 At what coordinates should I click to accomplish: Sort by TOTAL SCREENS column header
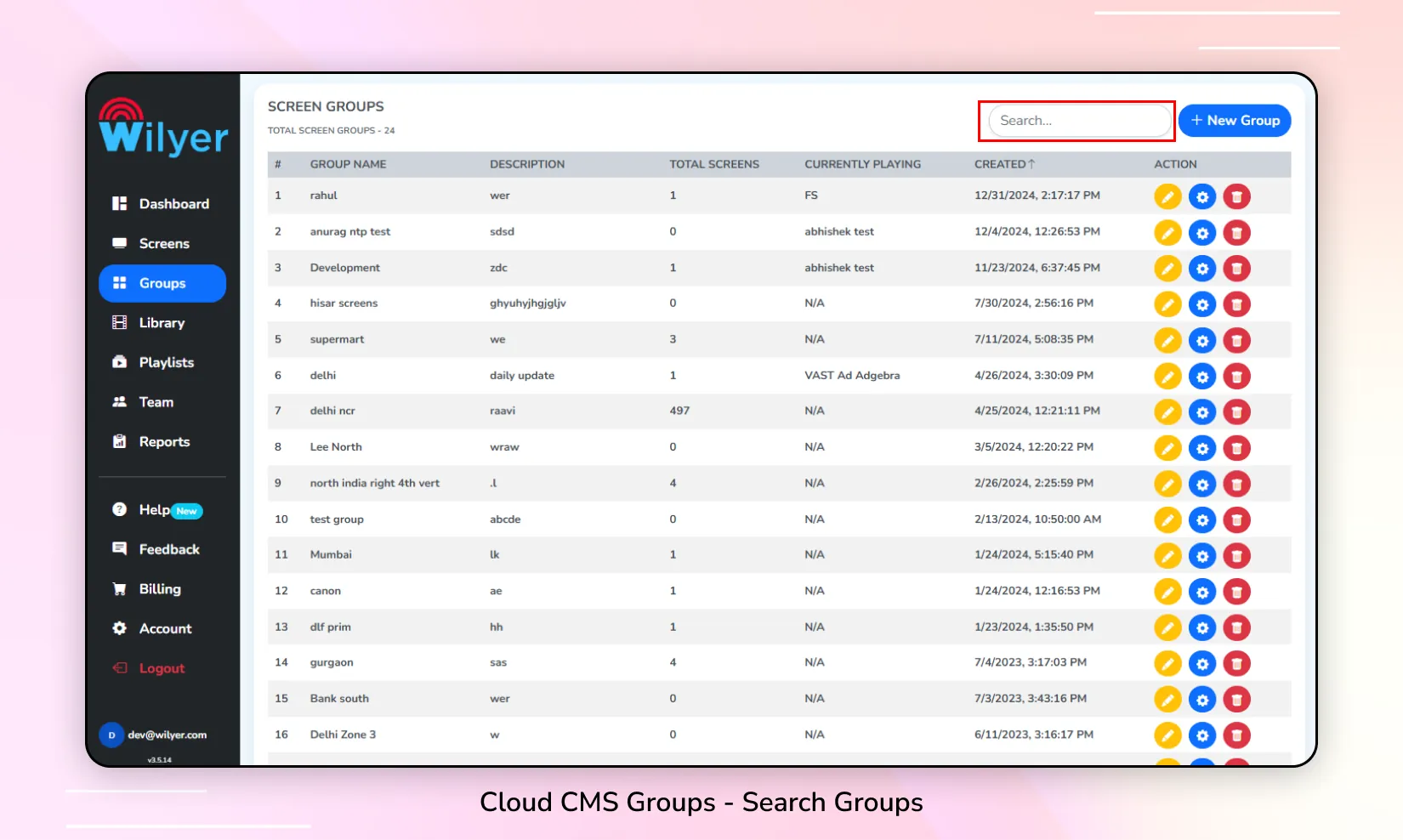714,164
